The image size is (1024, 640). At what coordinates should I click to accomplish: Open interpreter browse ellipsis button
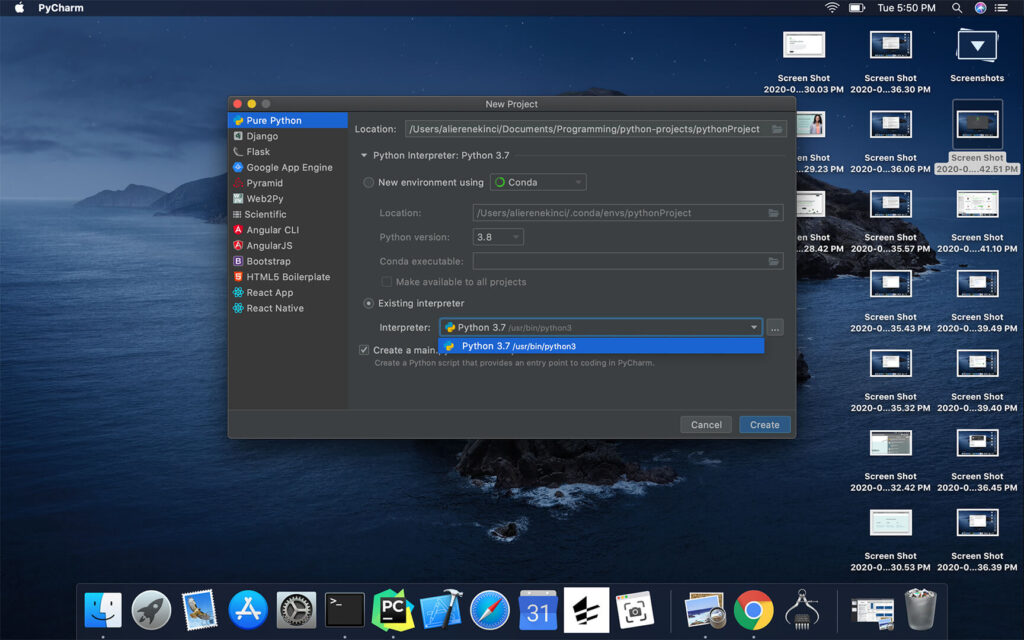(775, 328)
